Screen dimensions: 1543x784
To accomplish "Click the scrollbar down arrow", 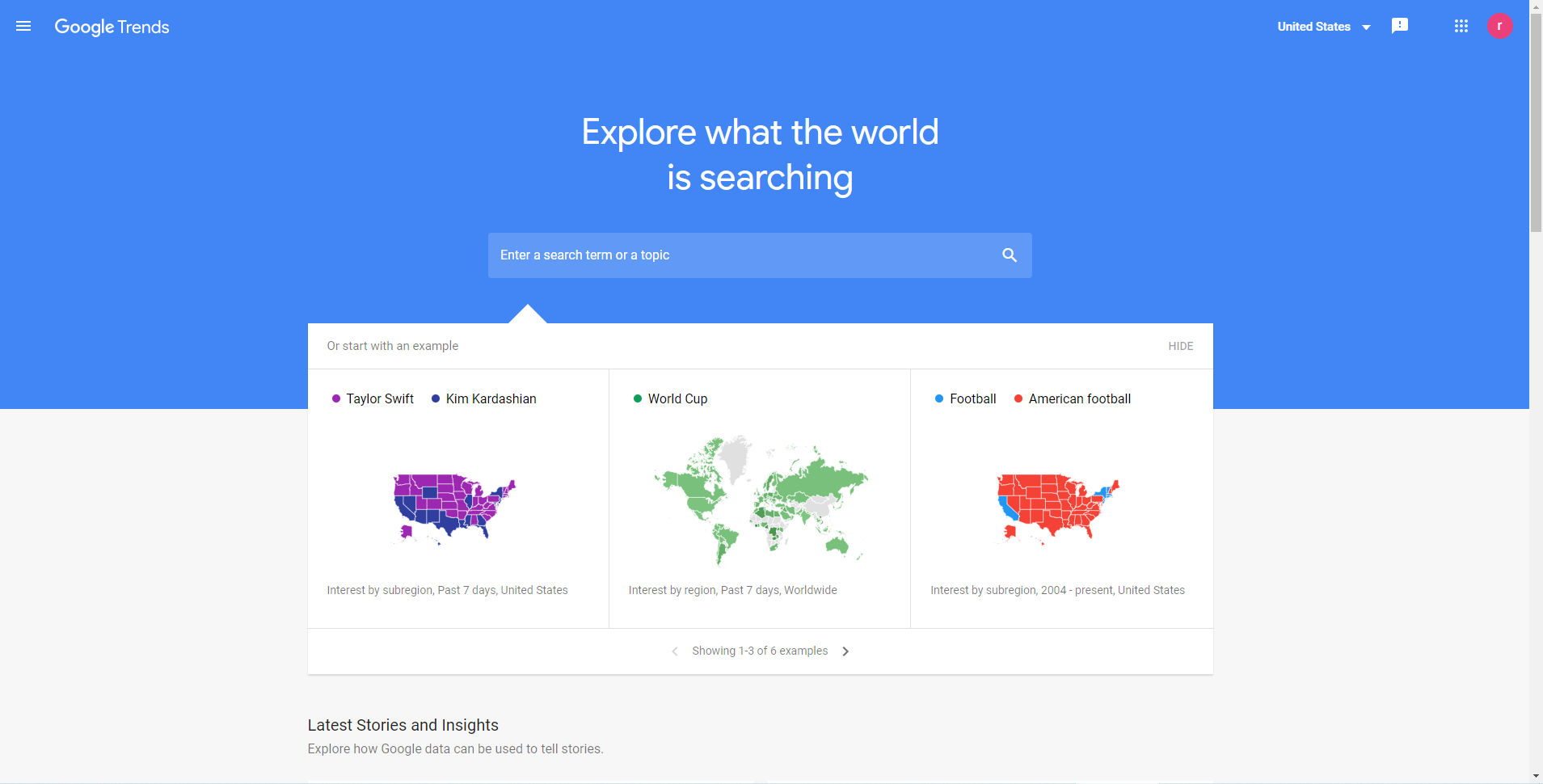I will click(x=1536, y=777).
